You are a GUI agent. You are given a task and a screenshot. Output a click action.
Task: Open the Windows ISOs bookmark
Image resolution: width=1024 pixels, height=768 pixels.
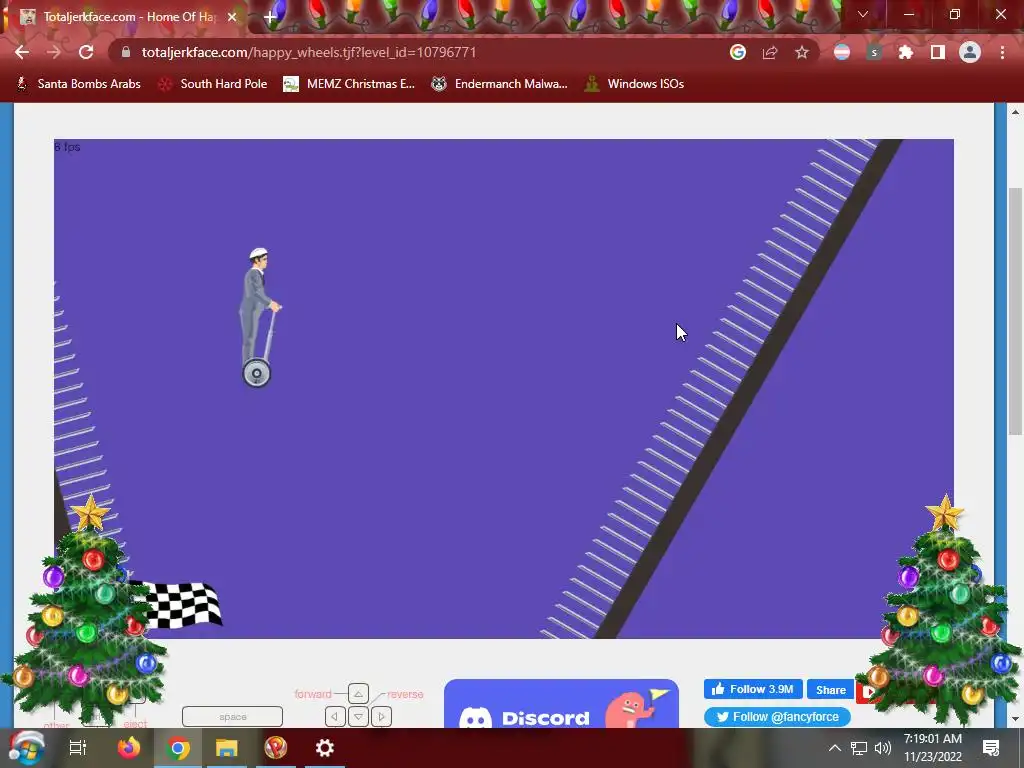coord(634,84)
